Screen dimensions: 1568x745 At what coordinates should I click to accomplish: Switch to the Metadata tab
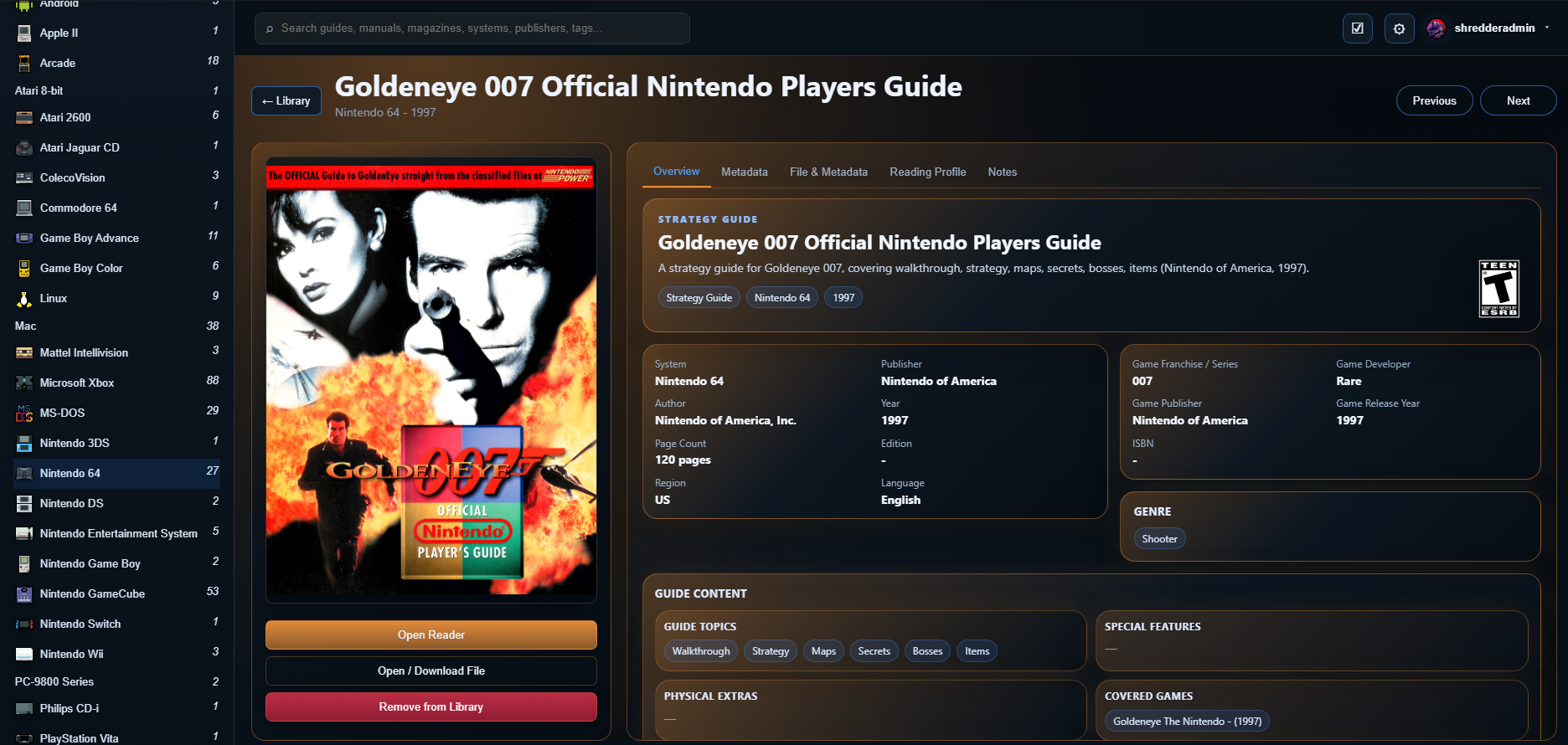(x=745, y=172)
